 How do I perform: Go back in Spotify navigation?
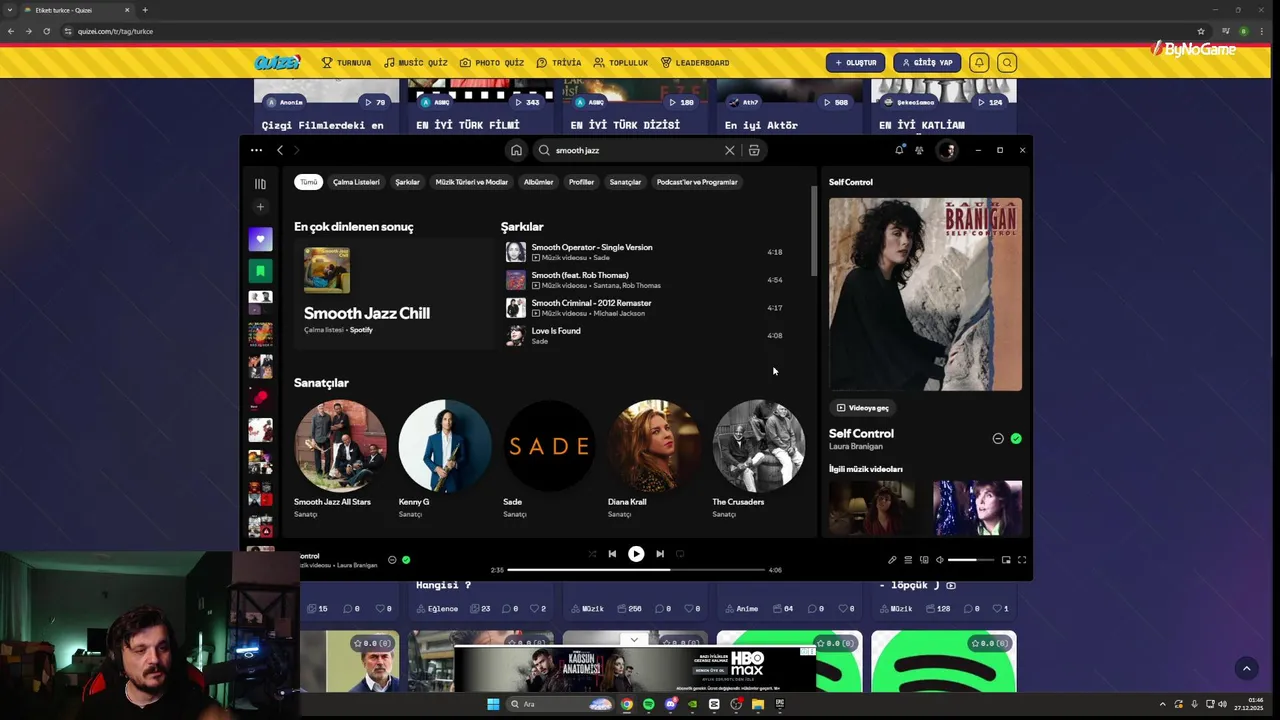[x=280, y=150]
